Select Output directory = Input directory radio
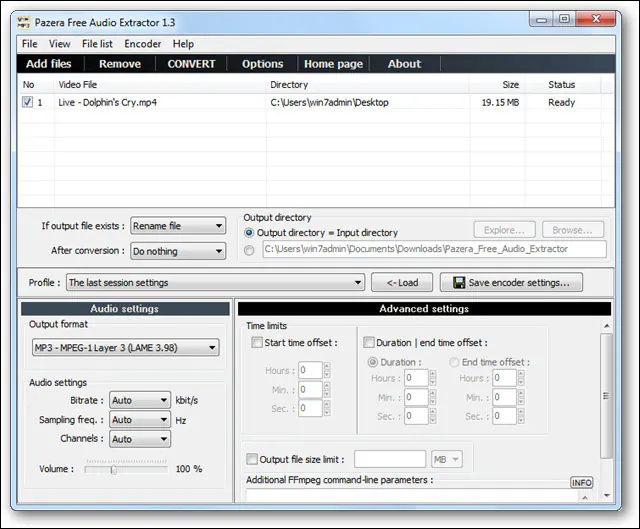 (x=249, y=233)
